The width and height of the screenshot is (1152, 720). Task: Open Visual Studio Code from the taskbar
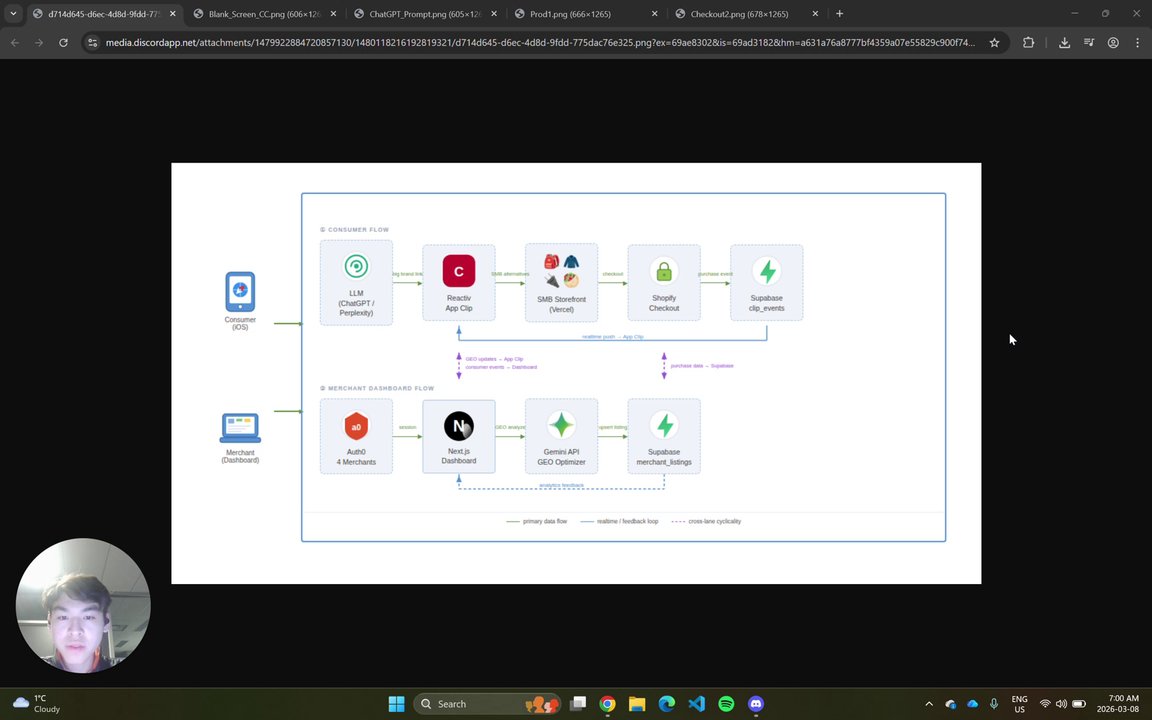696,704
